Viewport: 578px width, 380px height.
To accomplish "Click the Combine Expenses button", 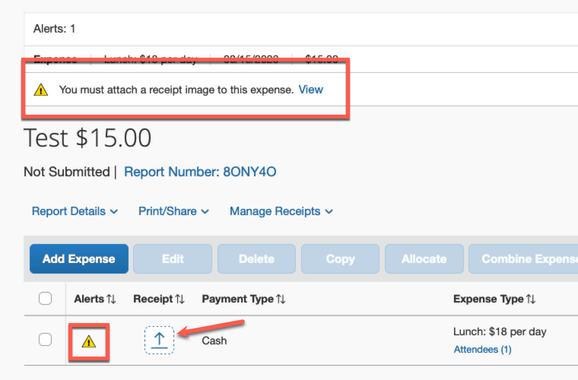I will point(523,259).
